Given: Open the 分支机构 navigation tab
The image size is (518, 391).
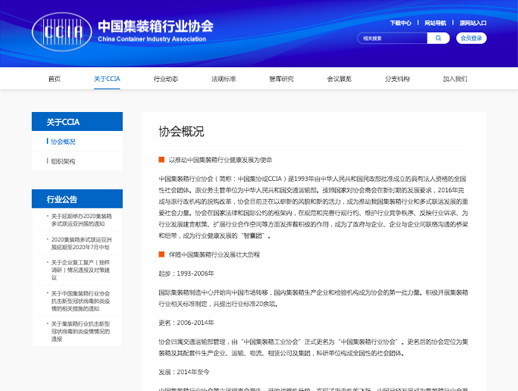Looking at the screenshot, I should click(x=397, y=79).
